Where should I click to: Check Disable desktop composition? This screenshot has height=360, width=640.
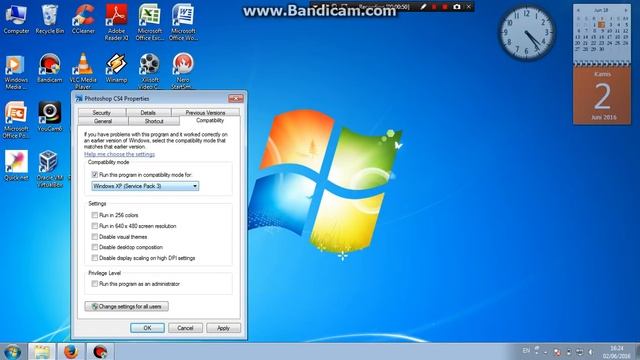coord(95,247)
